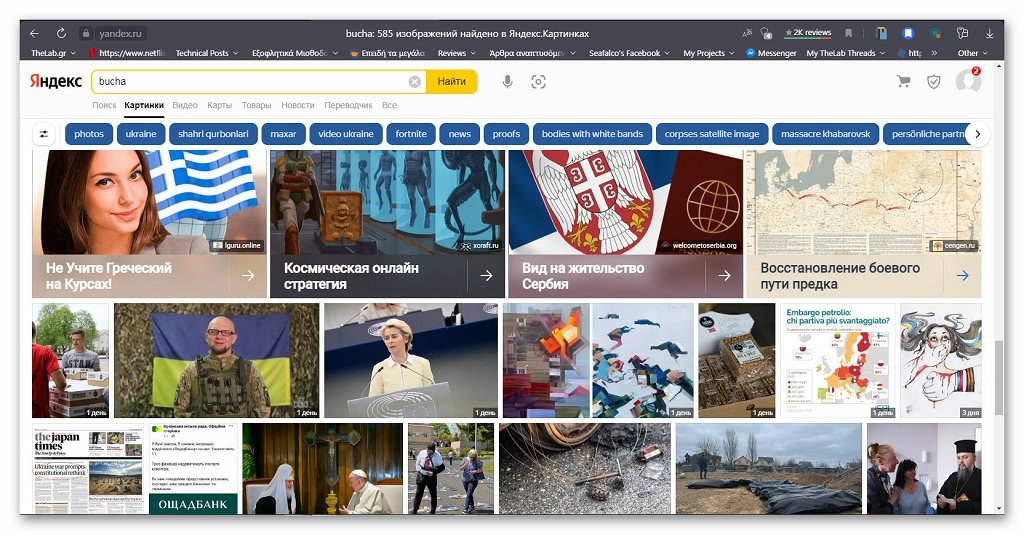This screenshot has height=535, width=1024.
Task: Open the lguru.online source label
Action: coord(236,246)
